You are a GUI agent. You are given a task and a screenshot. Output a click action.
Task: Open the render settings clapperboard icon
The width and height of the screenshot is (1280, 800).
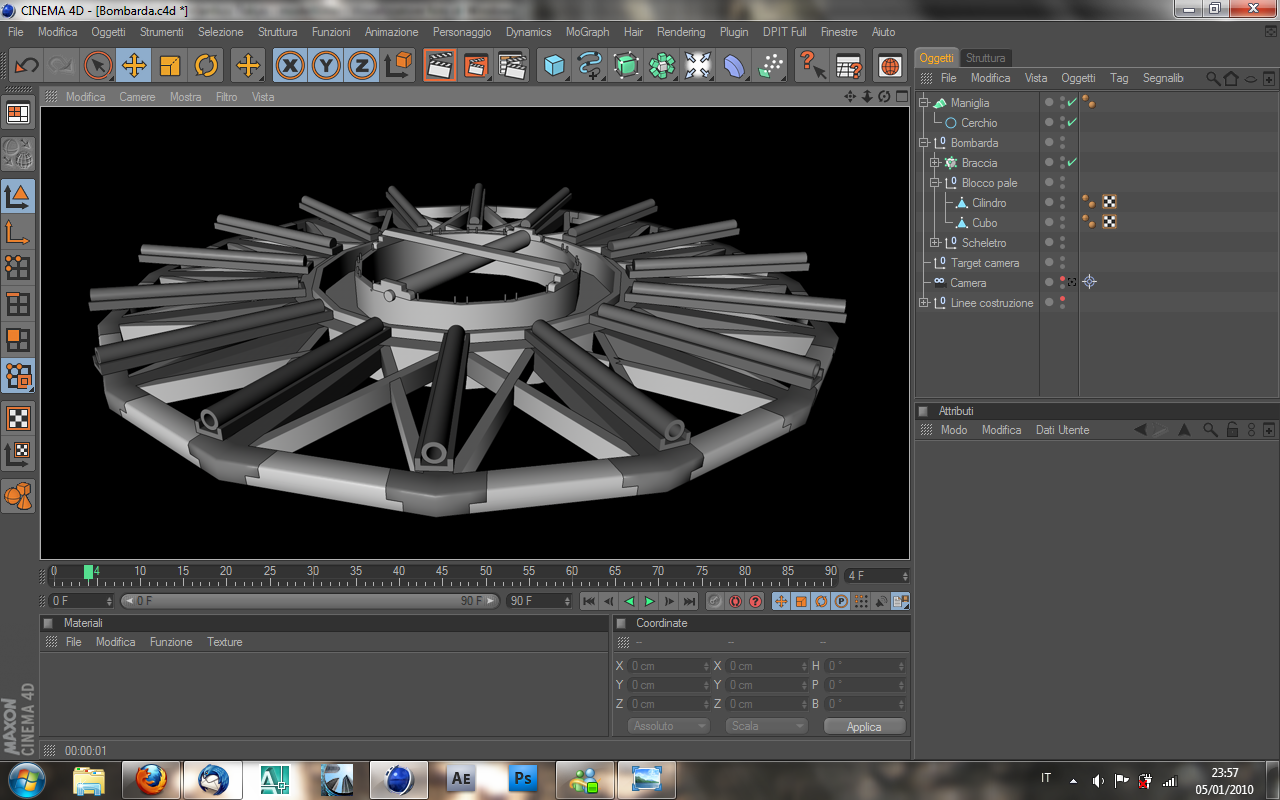512,66
